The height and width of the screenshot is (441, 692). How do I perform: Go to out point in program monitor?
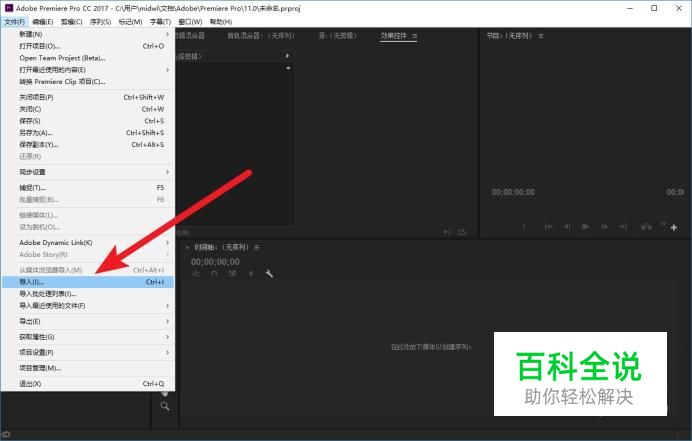[x=623, y=226]
